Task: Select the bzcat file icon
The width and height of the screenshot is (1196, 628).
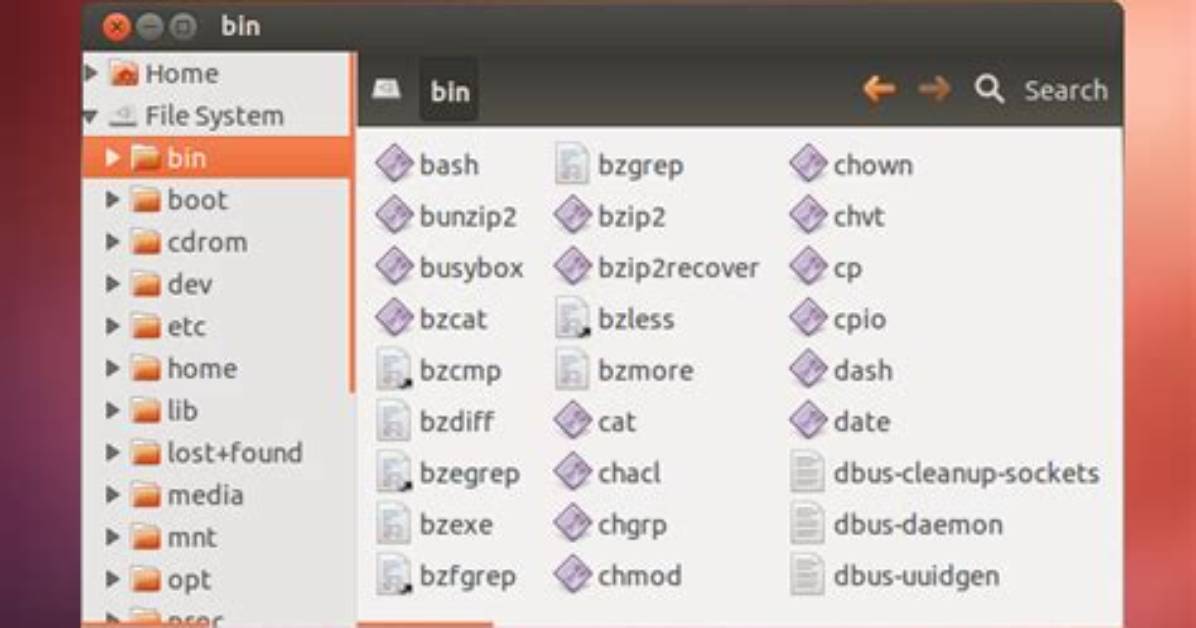Action: pyautogui.click(x=394, y=318)
